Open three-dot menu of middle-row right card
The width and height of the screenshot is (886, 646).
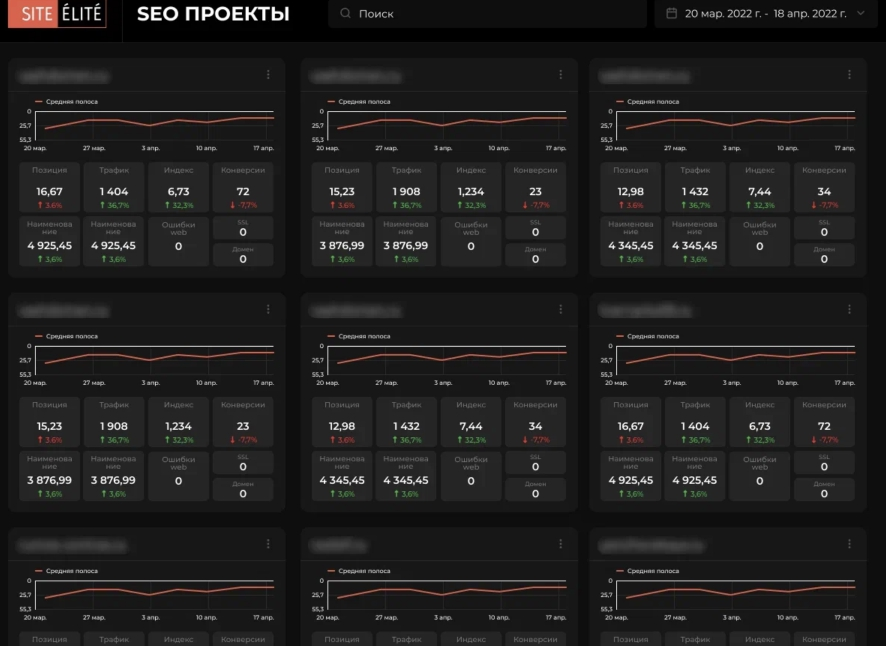(849, 309)
